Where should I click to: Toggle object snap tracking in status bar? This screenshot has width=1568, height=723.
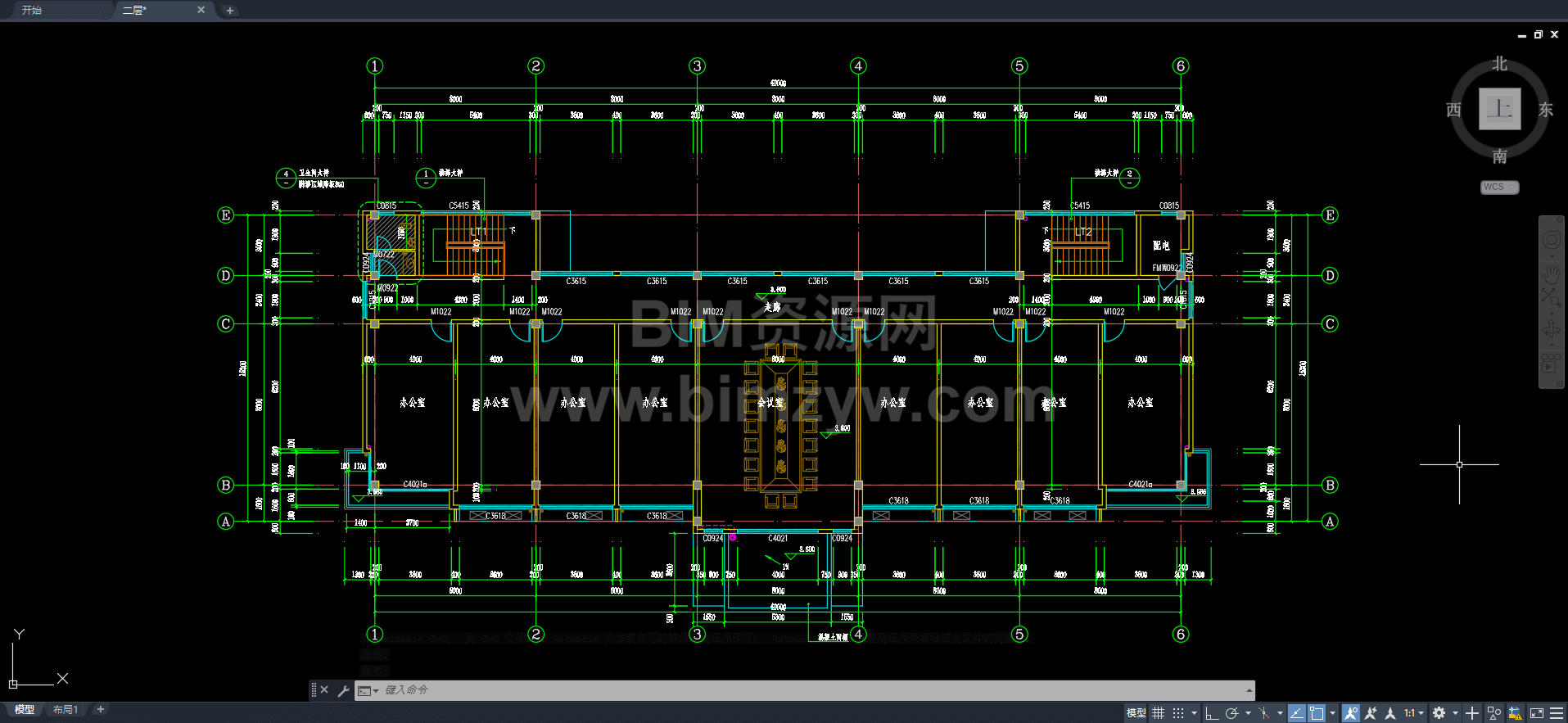coord(1297,713)
